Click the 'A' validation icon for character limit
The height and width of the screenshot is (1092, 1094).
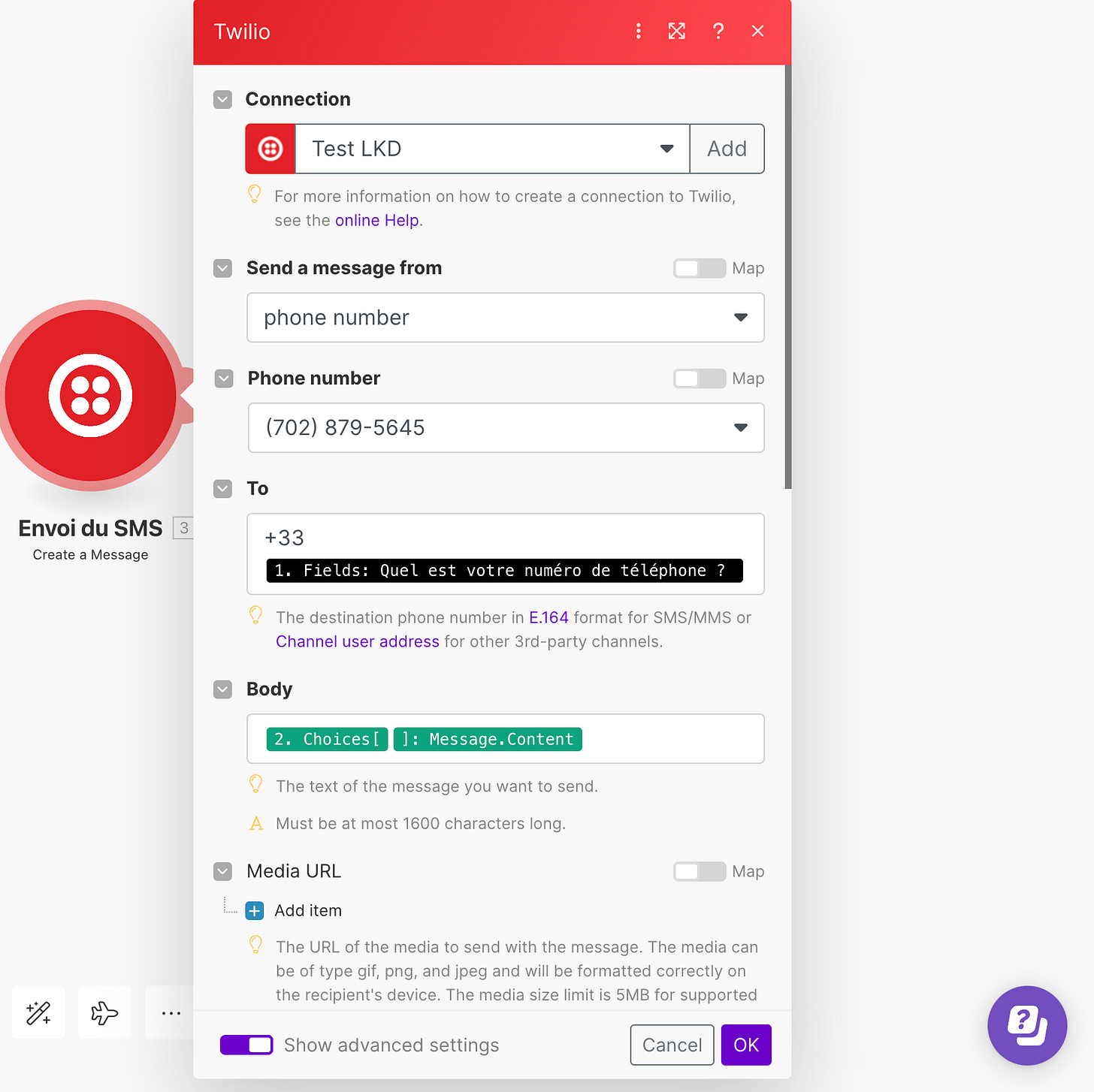pos(256,824)
